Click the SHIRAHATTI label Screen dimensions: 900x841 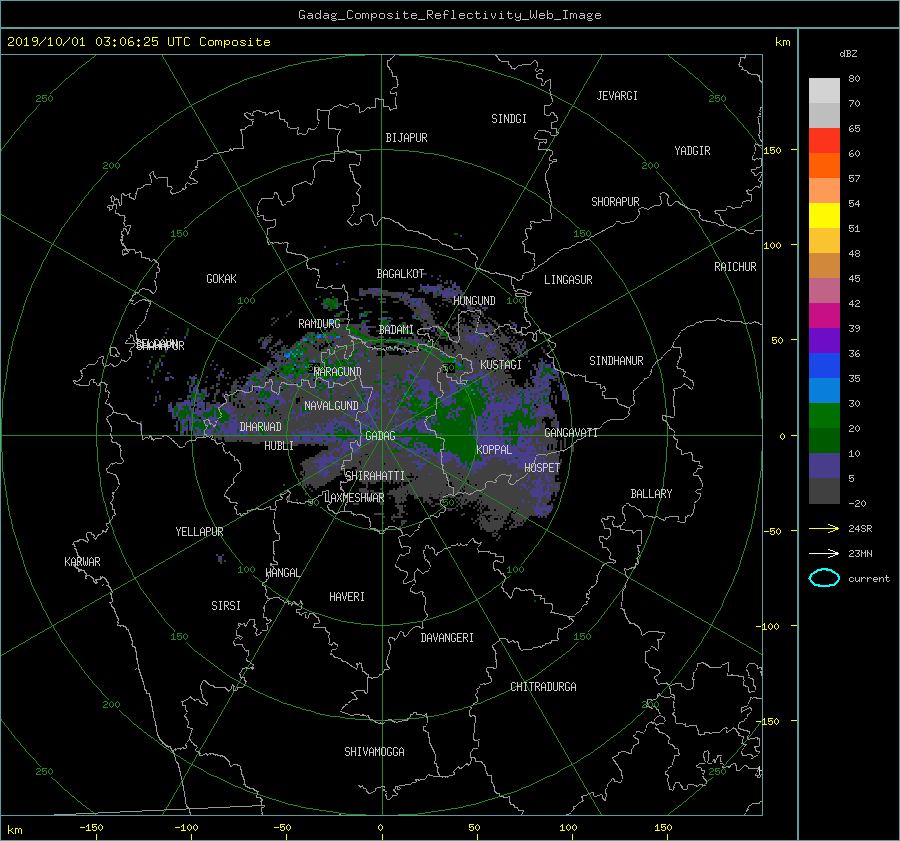(x=375, y=476)
